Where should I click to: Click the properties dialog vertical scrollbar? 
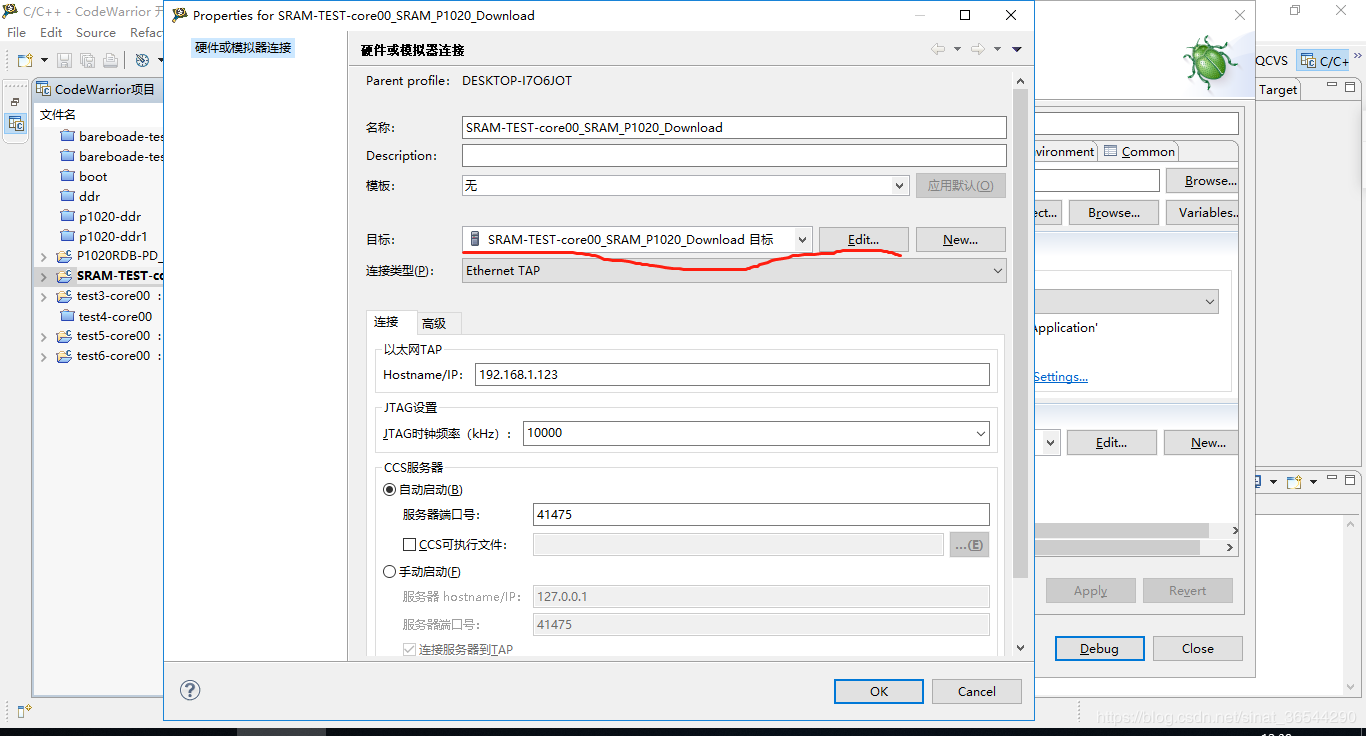1020,330
